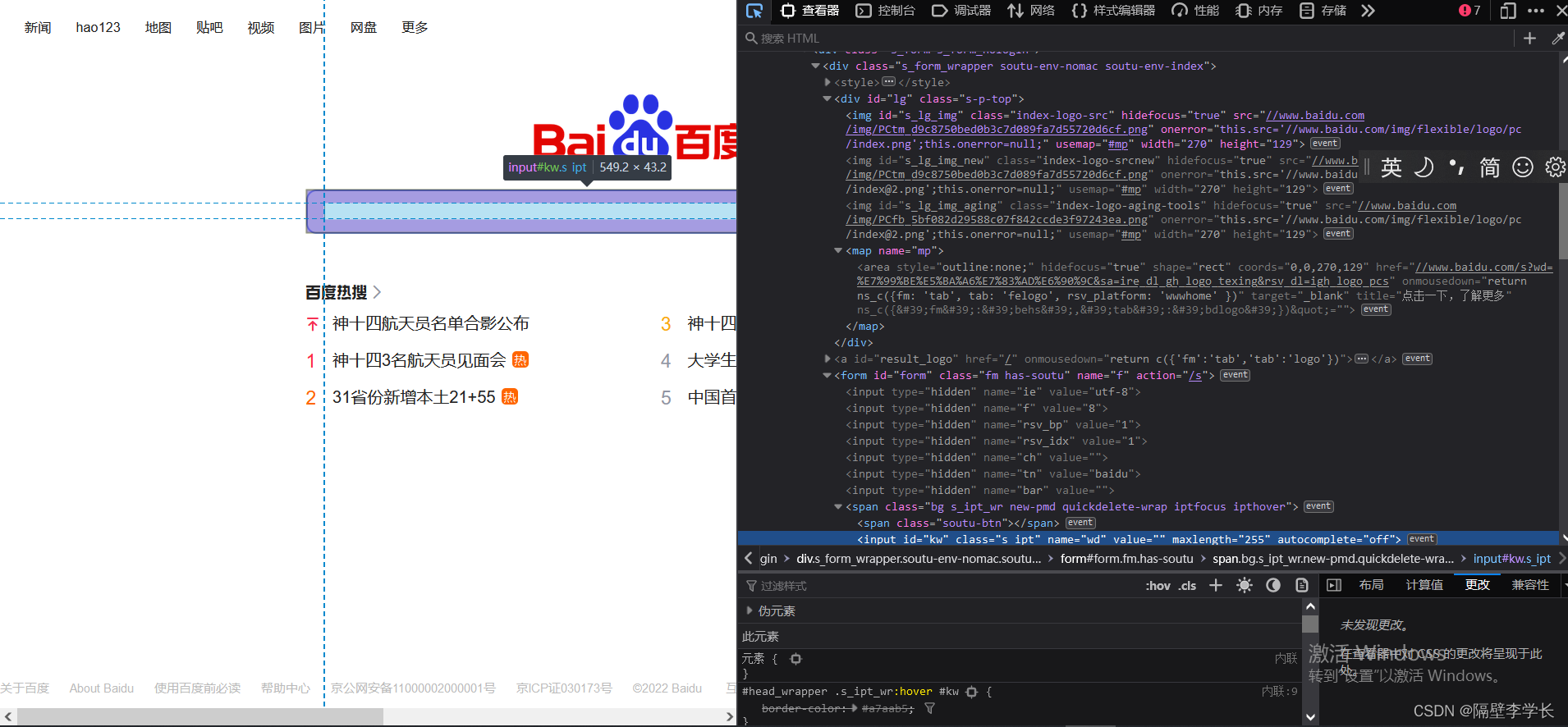
Task: Open the Inspector (查看器) panel
Action: [x=809, y=11]
